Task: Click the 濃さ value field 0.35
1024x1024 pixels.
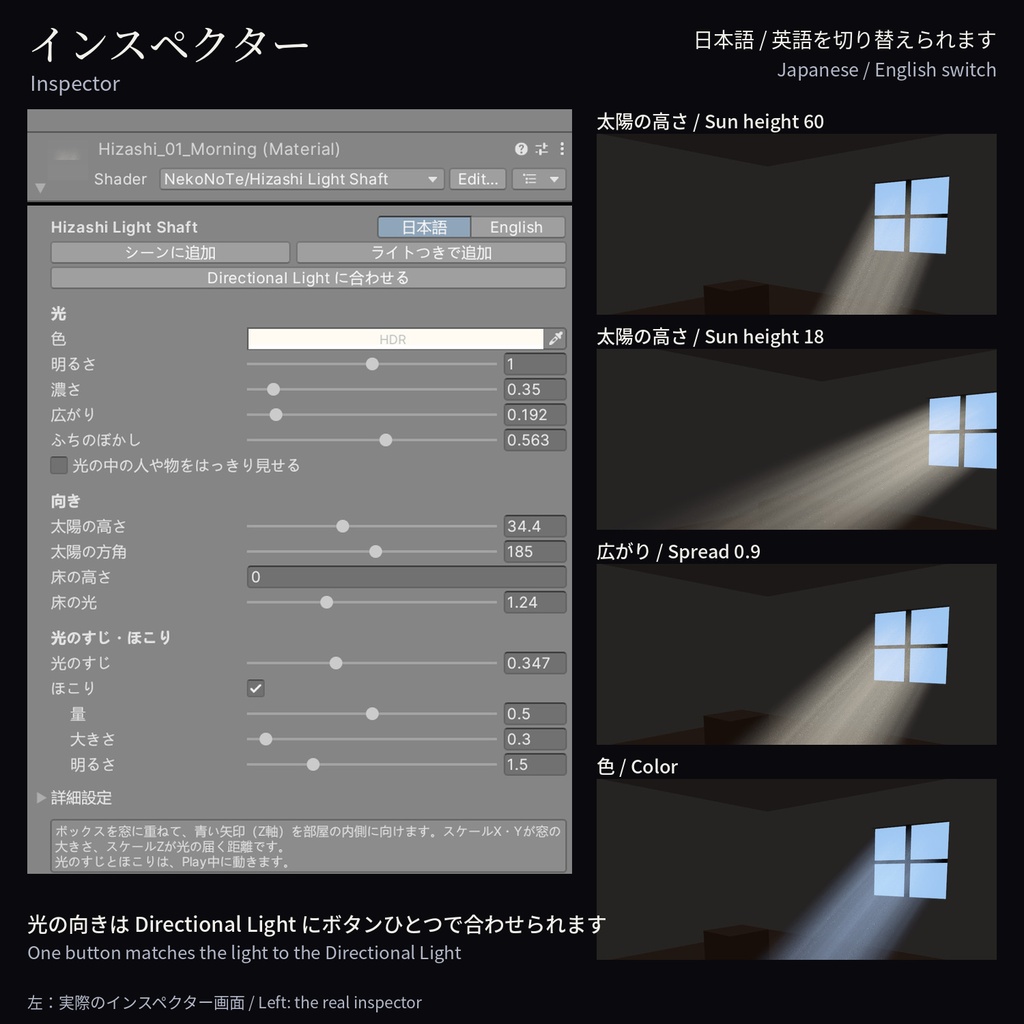Action: point(535,389)
